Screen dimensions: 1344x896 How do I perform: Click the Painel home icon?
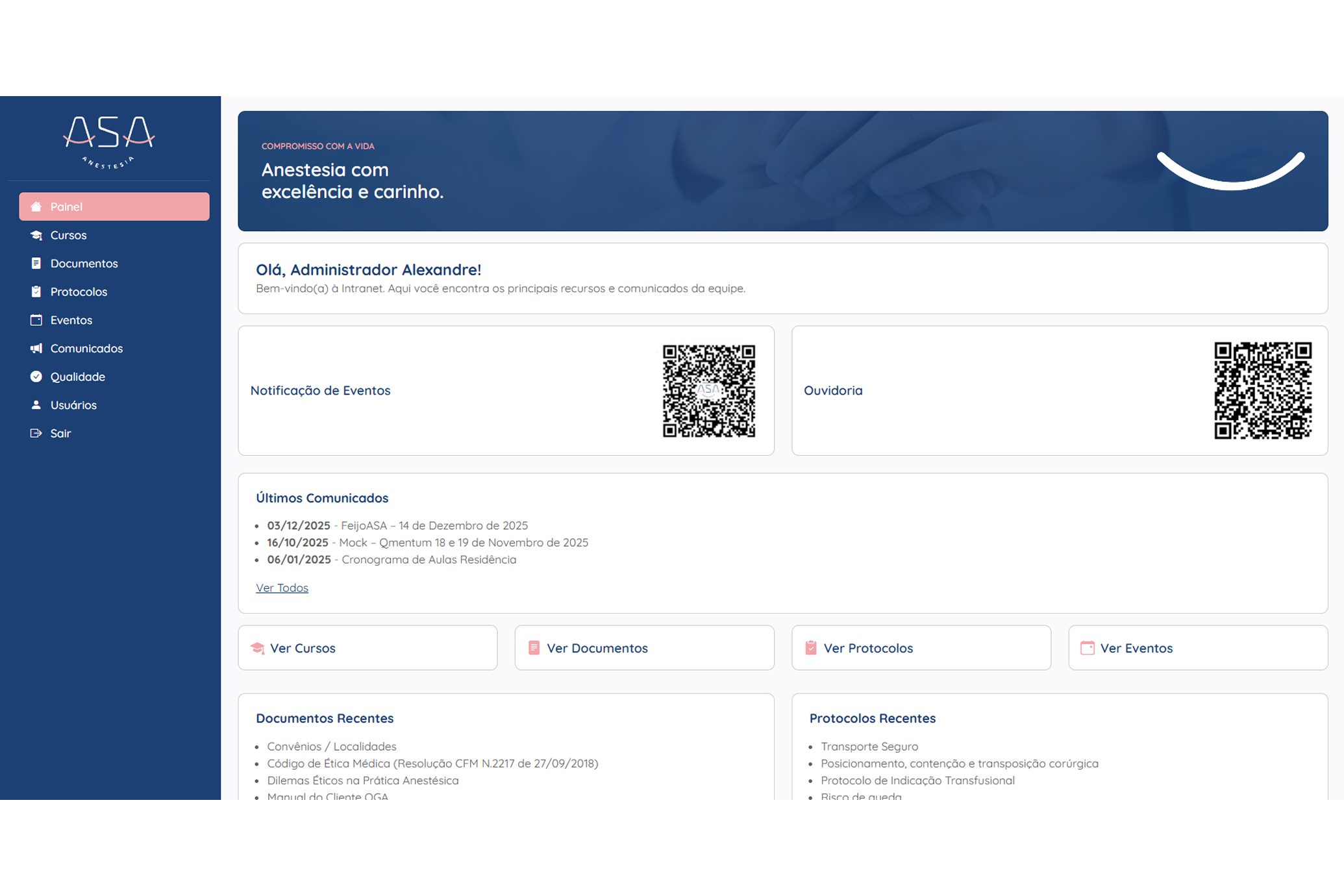click(36, 206)
